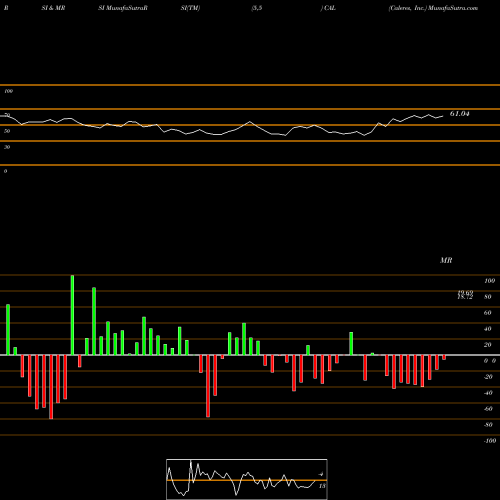
Task: Click the ') CAL' ticker text
Action: pos(328,8)
